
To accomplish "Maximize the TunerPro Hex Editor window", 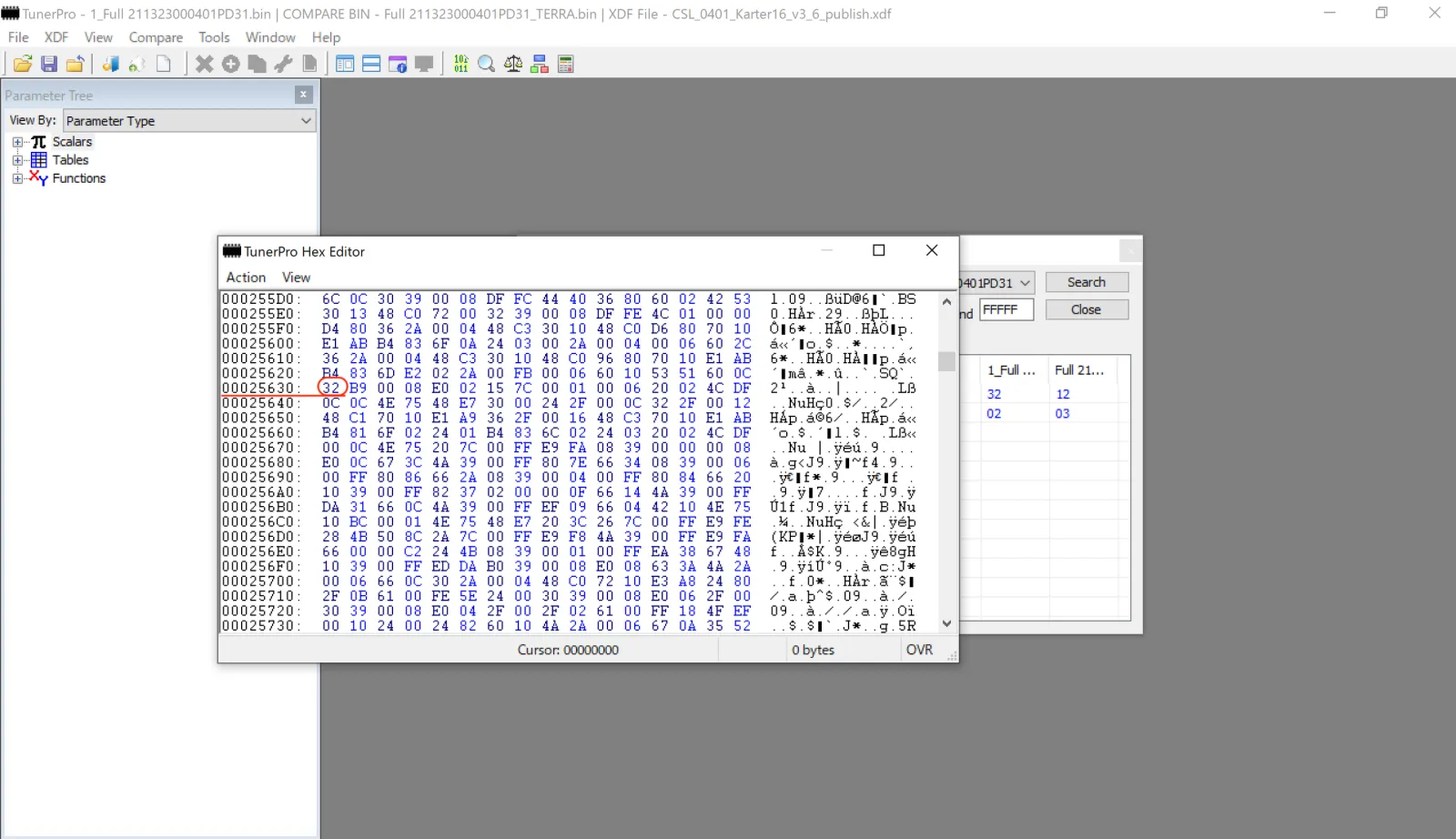I will (879, 250).
